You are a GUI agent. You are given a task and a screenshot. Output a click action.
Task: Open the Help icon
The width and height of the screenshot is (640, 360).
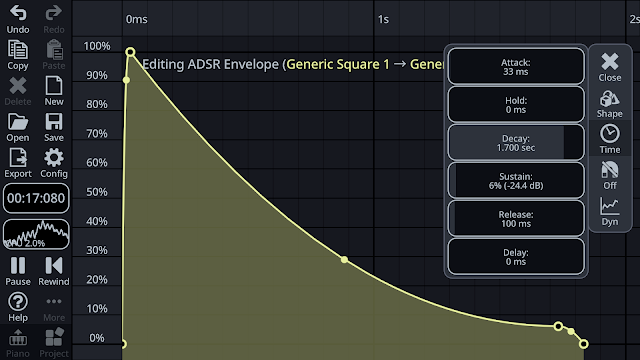coord(18,302)
